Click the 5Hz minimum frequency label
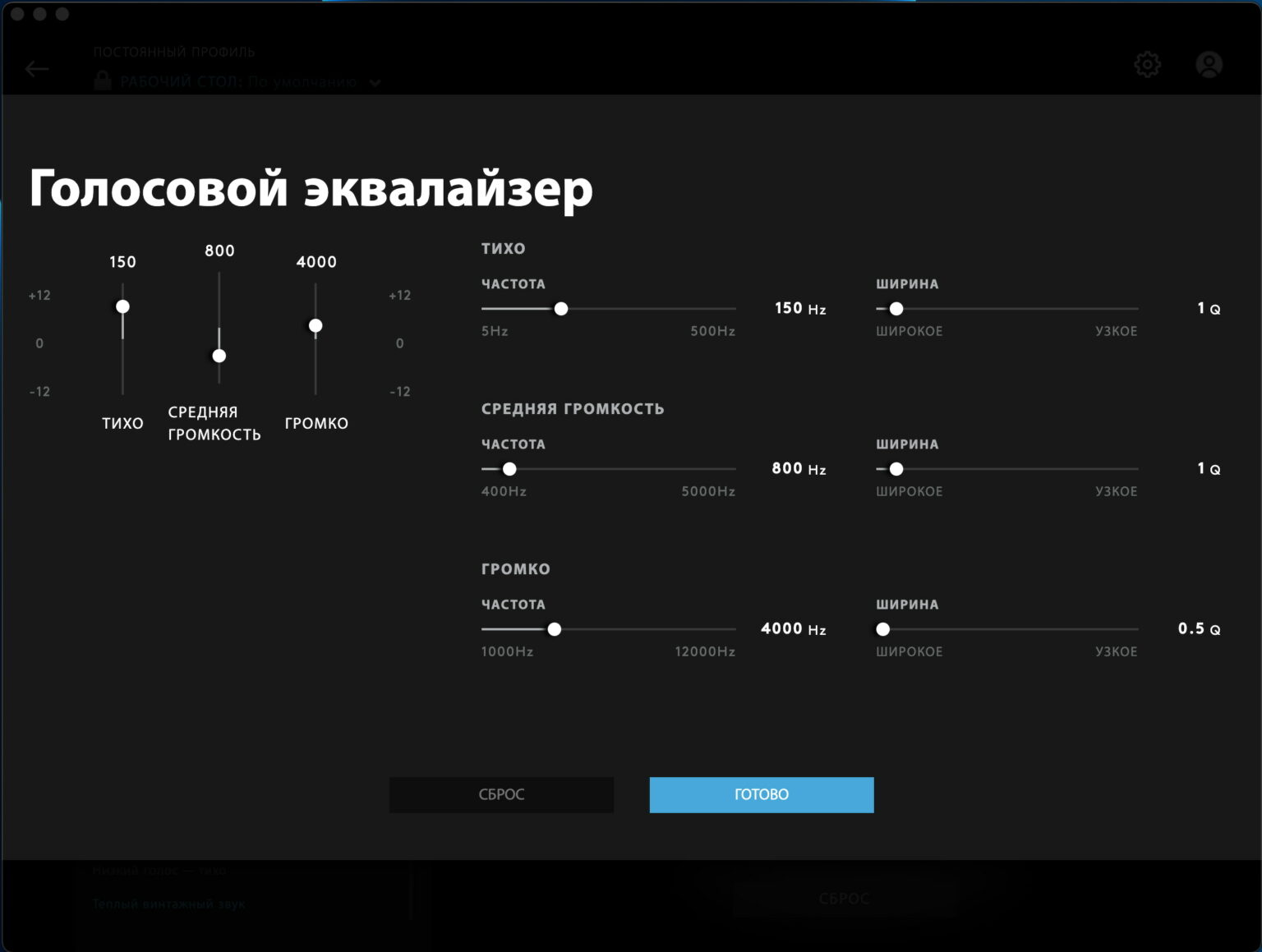This screenshot has height=952, width=1262. tap(495, 331)
